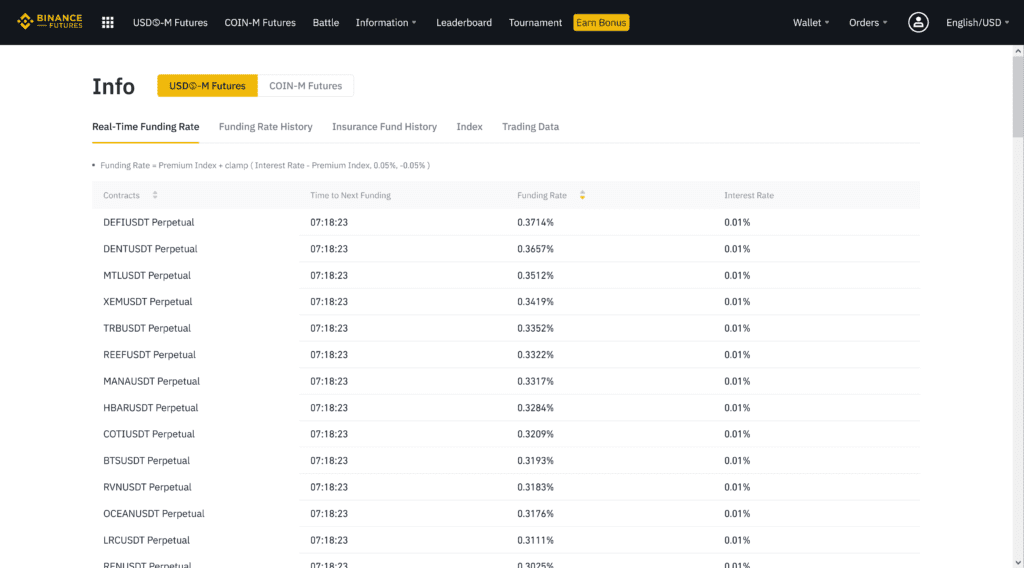Open the Tournament page
Screen dimensions: 1024x568
535,22
